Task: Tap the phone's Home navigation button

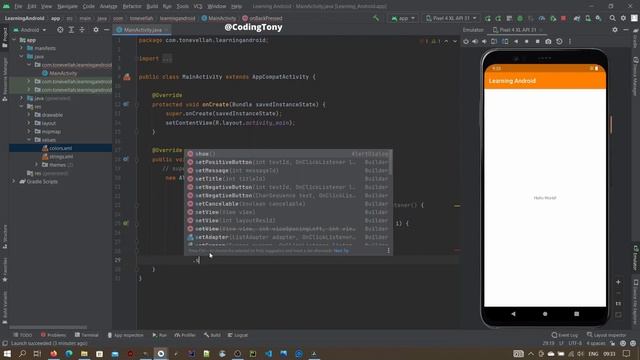Action: pyautogui.click(x=545, y=314)
